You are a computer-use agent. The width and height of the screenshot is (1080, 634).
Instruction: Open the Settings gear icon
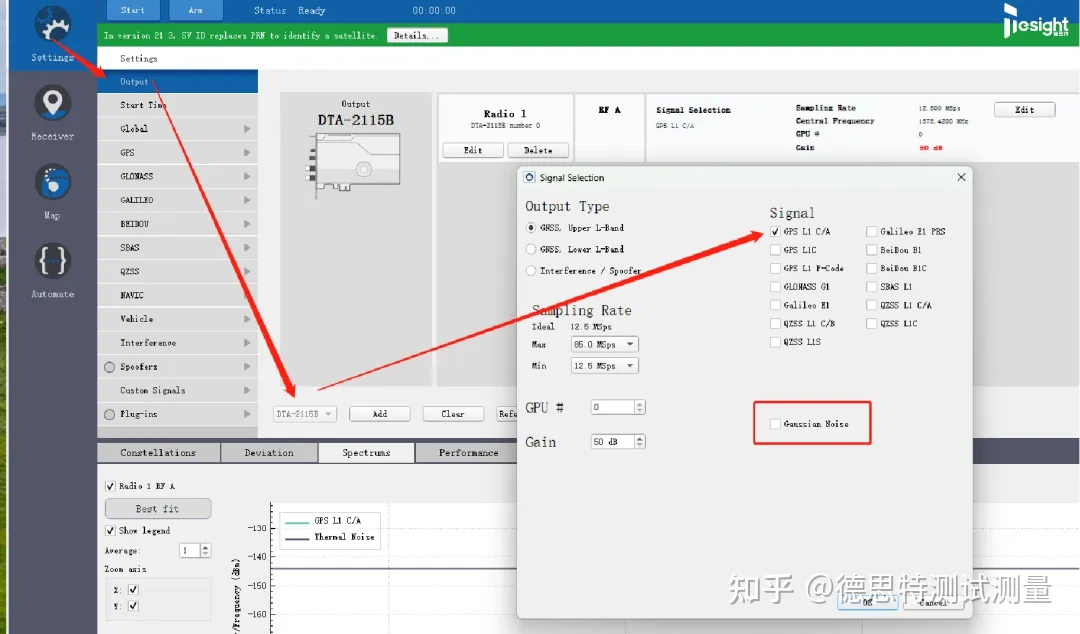click(52, 25)
